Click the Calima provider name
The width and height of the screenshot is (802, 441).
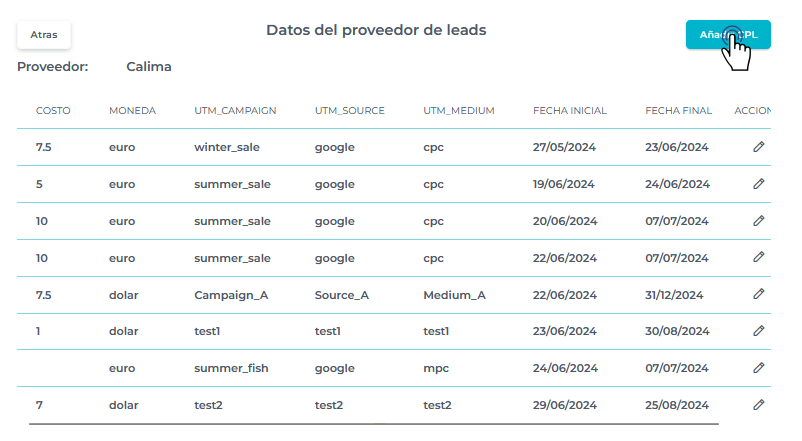(x=149, y=67)
